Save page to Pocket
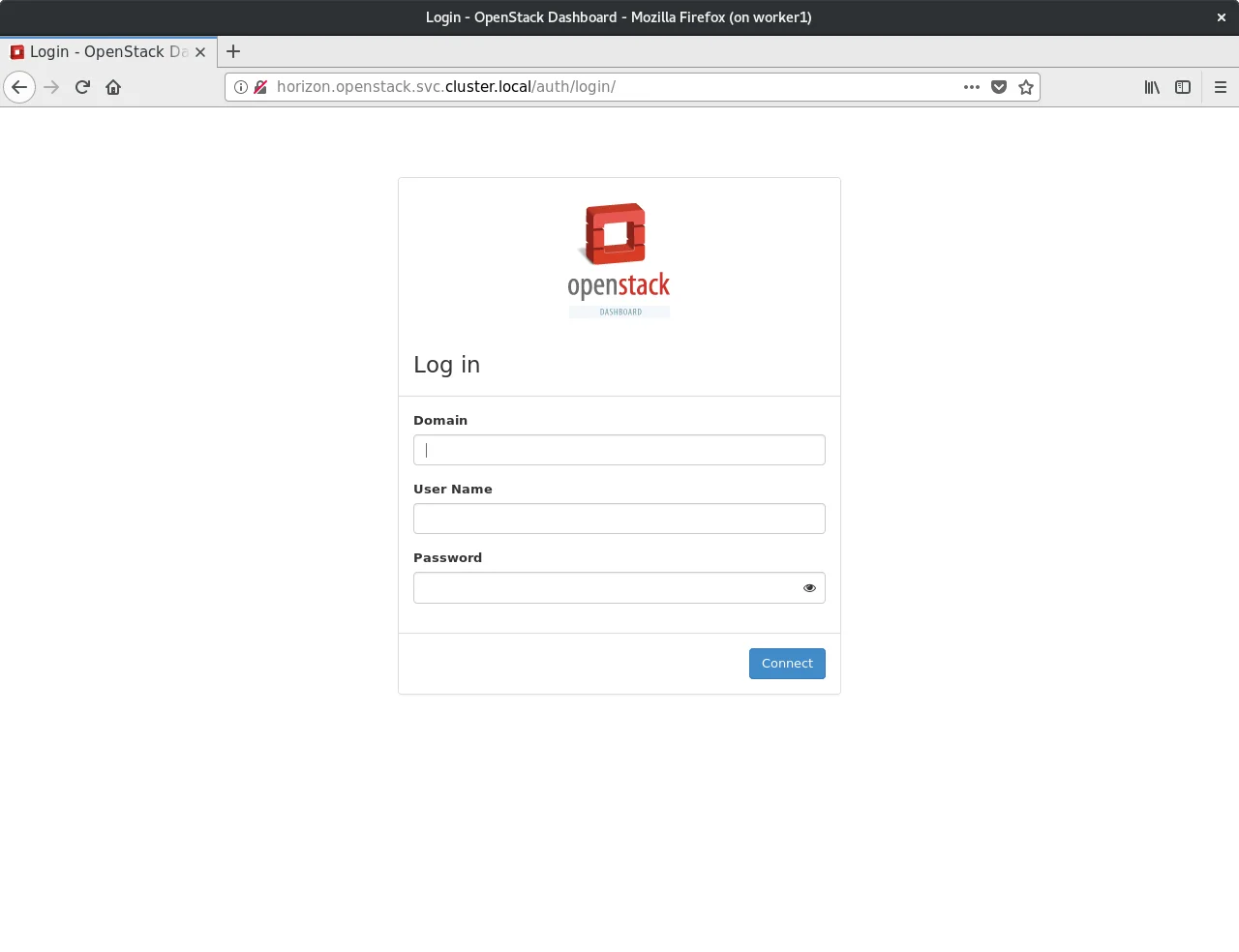Image resolution: width=1239 pixels, height=952 pixels. [x=999, y=87]
